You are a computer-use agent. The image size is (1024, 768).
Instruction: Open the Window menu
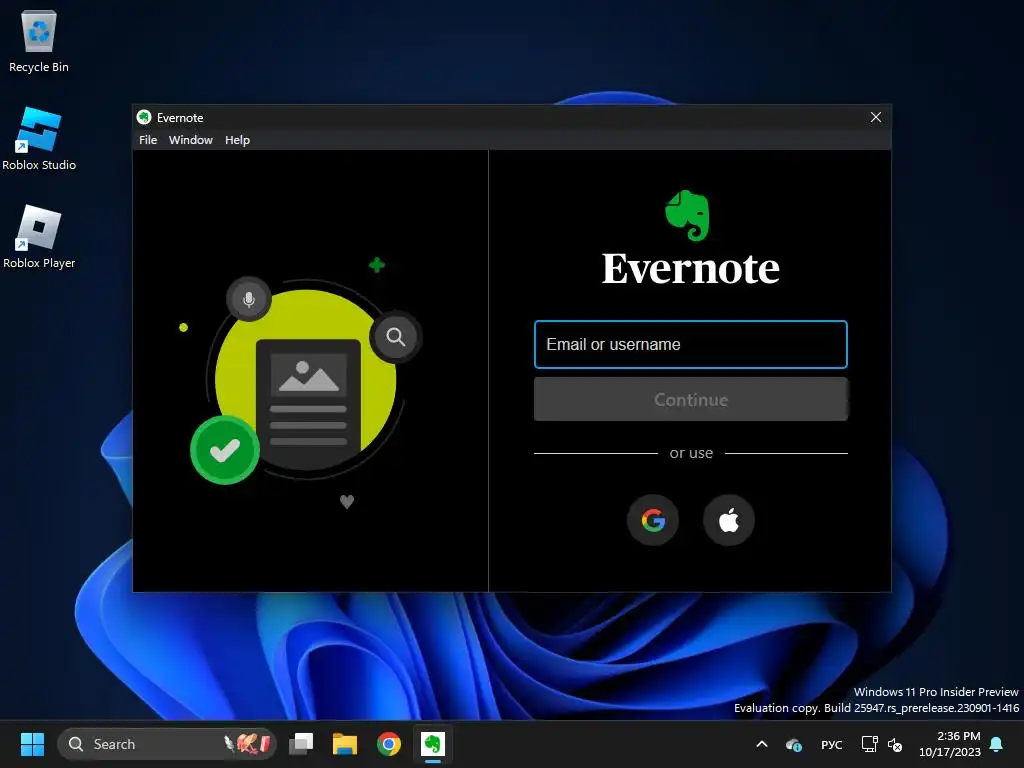pyautogui.click(x=191, y=140)
